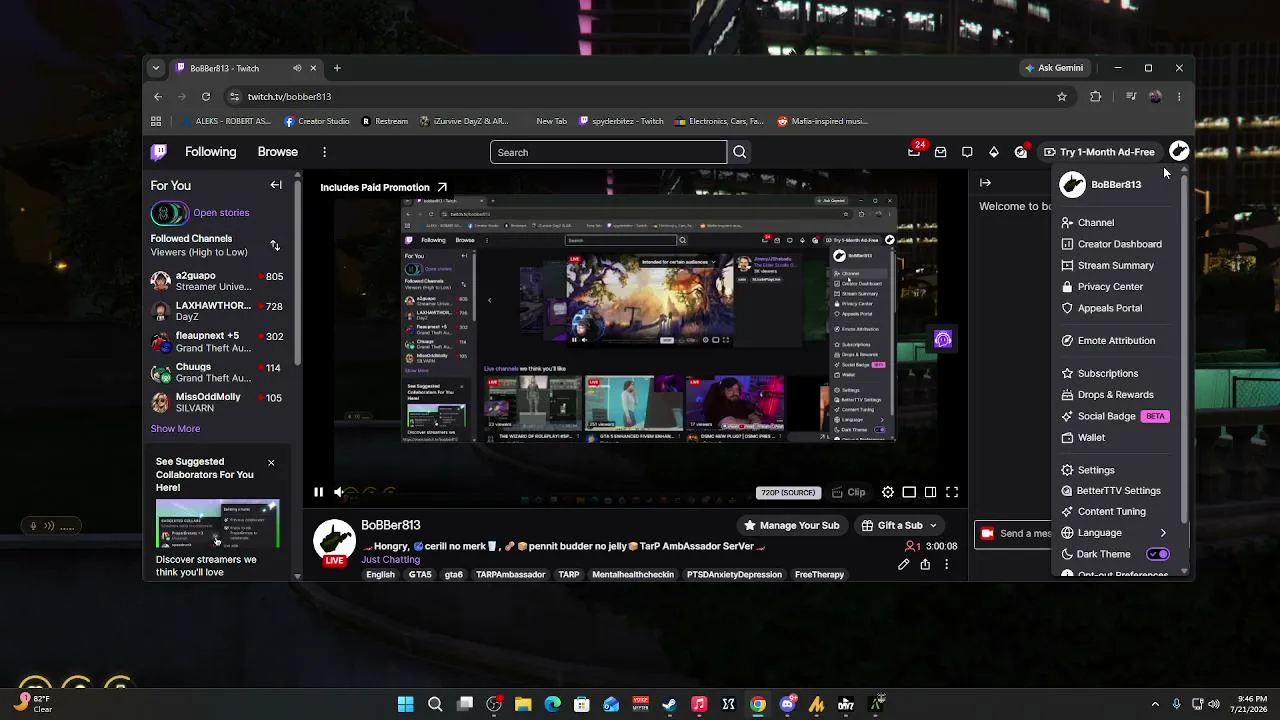Click the Twitch logo home icon
Screen dimensions: 1280x720
pyautogui.click(x=159, y=152)
